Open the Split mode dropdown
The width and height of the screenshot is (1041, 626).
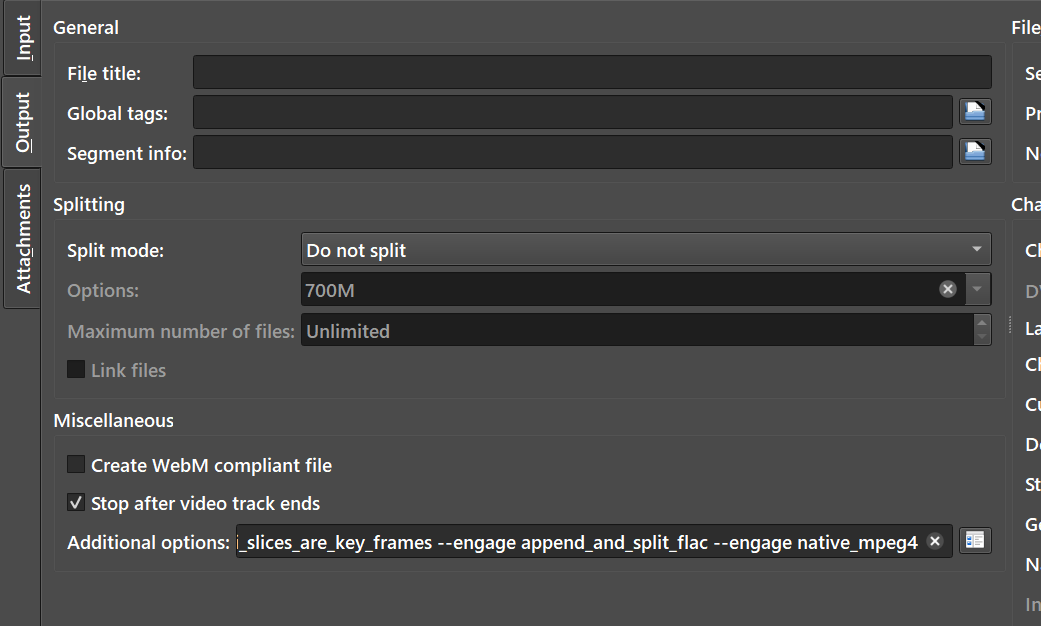[x=646, y=249]
